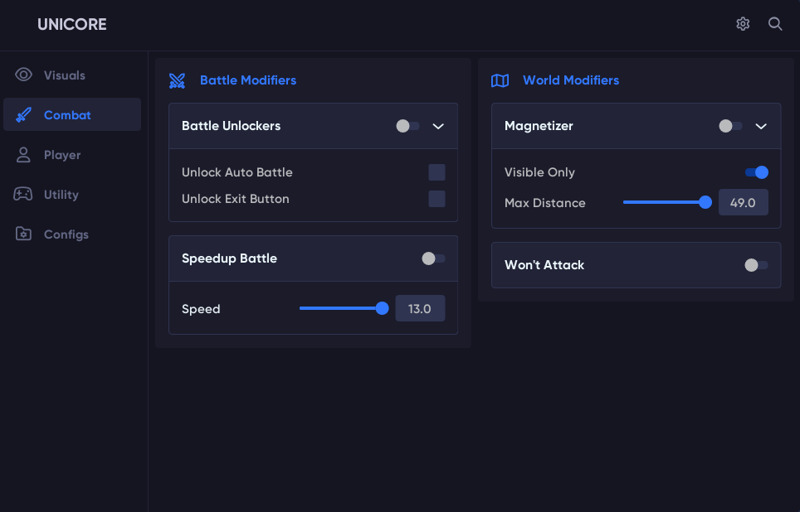Click the search magnifier icon
Image resolution: width=800 pixels, height=512 pixels.
tap(775, 24)
